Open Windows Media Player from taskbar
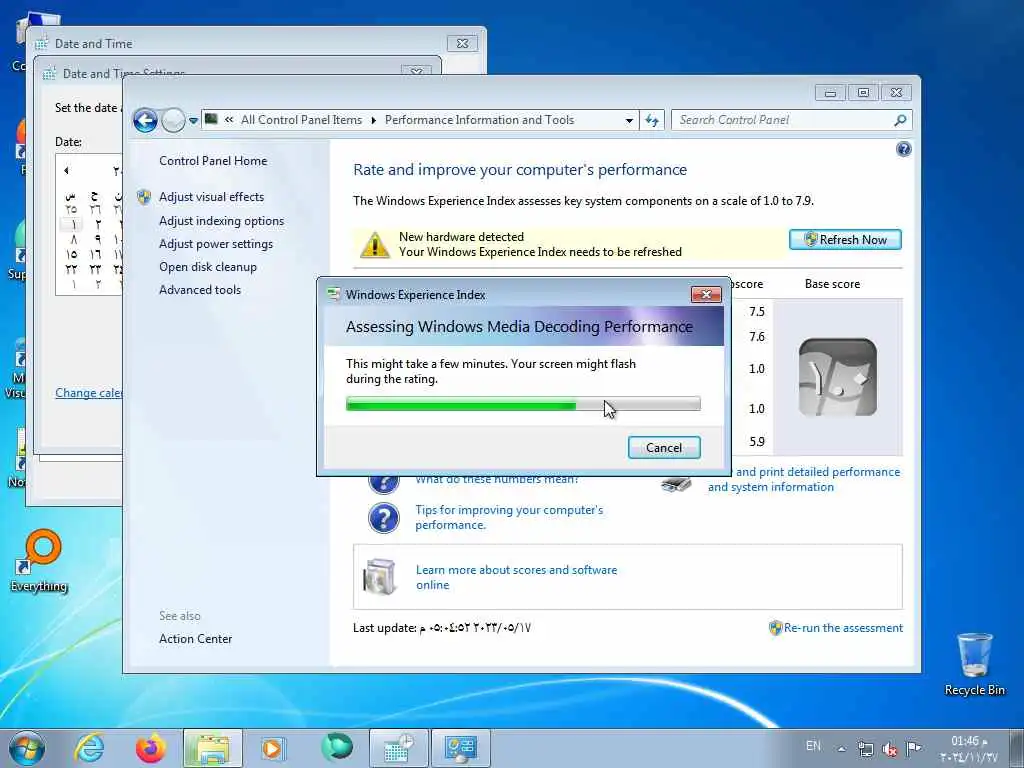 pos(272,748)
